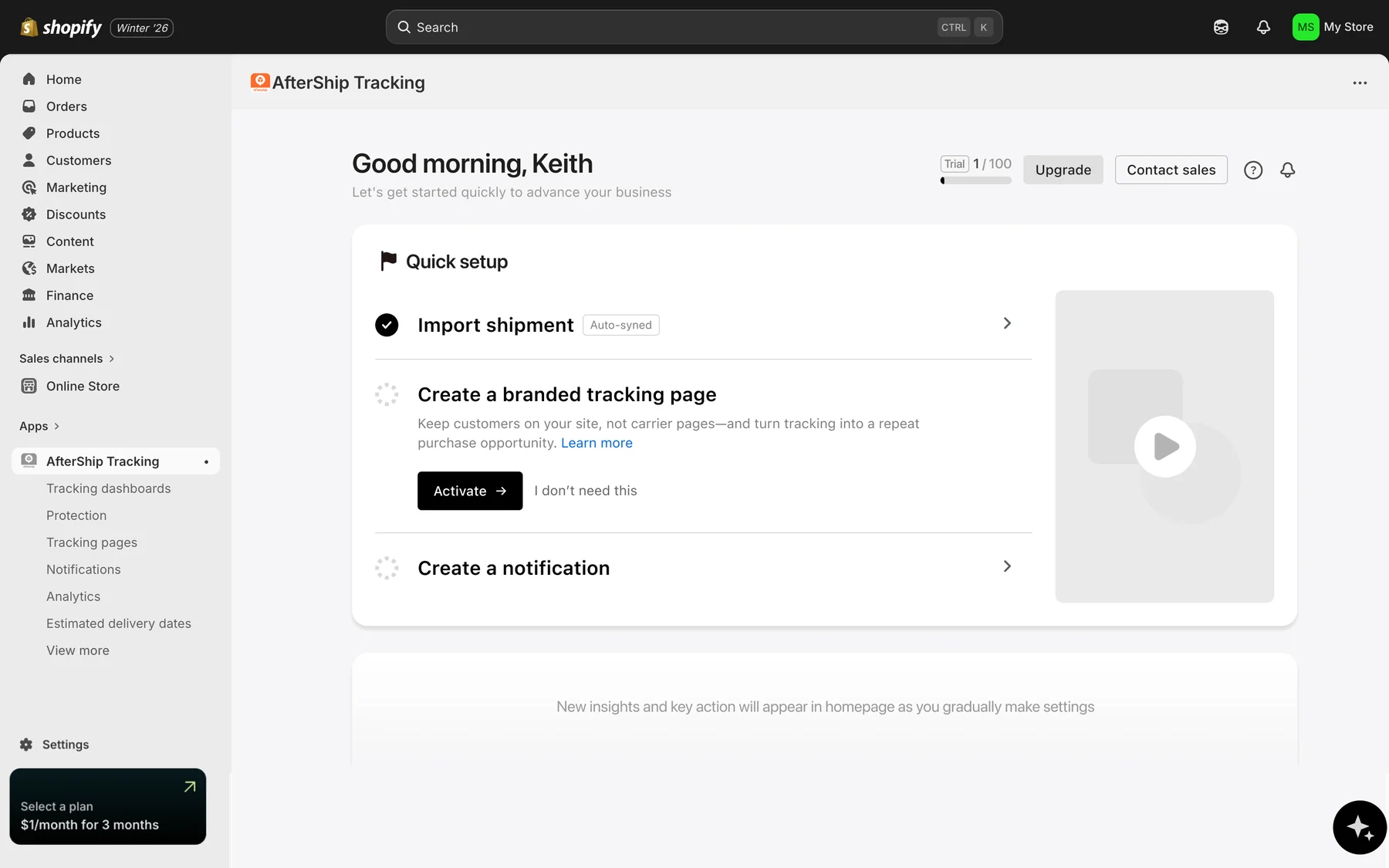Expand the Sales channels section
Viewport: 1389px width, 868px height.
67,359
